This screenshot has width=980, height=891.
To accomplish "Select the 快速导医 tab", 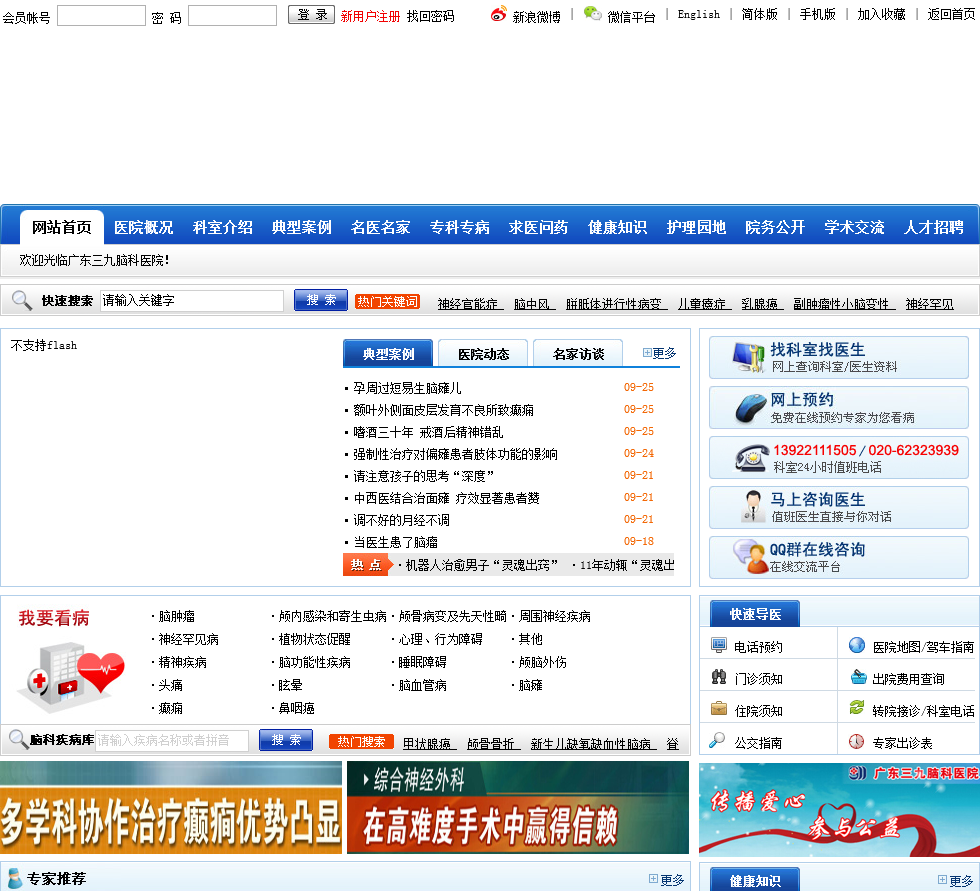I will pos(755,614).
